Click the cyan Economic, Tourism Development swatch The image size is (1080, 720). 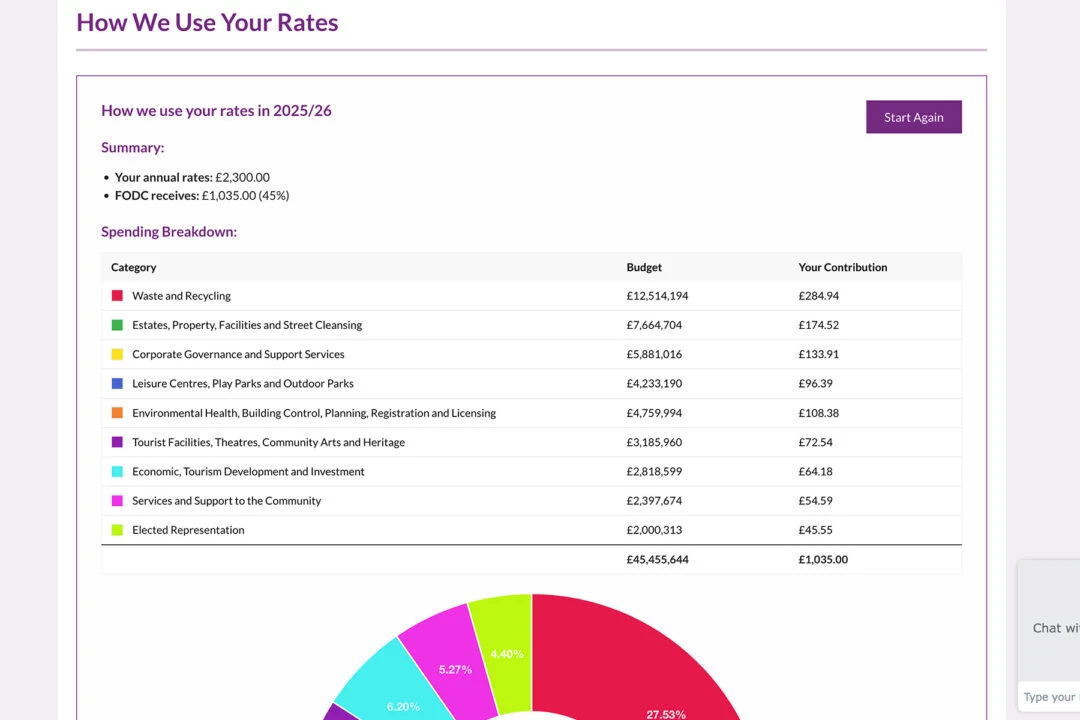point(117,471)
